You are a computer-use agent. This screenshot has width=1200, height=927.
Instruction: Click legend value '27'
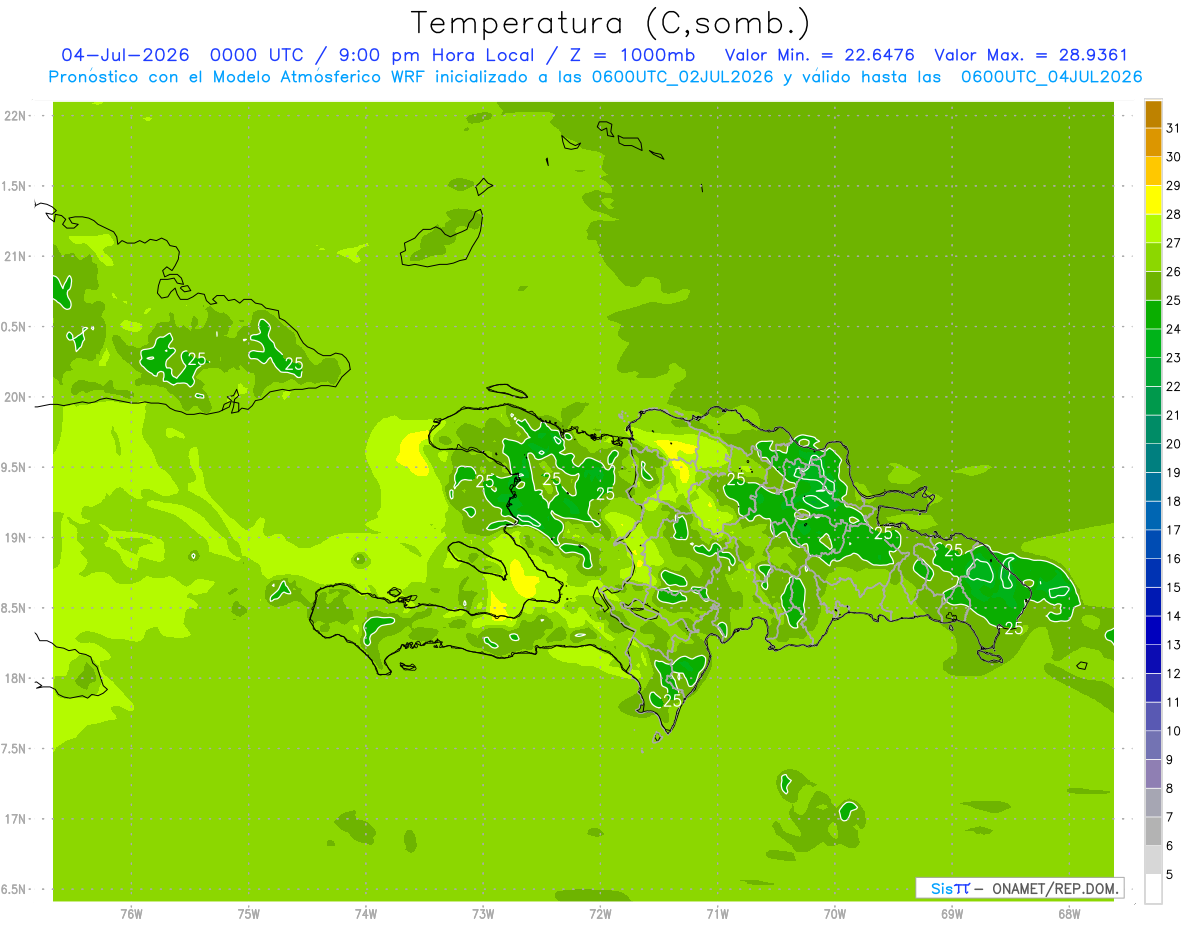tap(1173, 243)
